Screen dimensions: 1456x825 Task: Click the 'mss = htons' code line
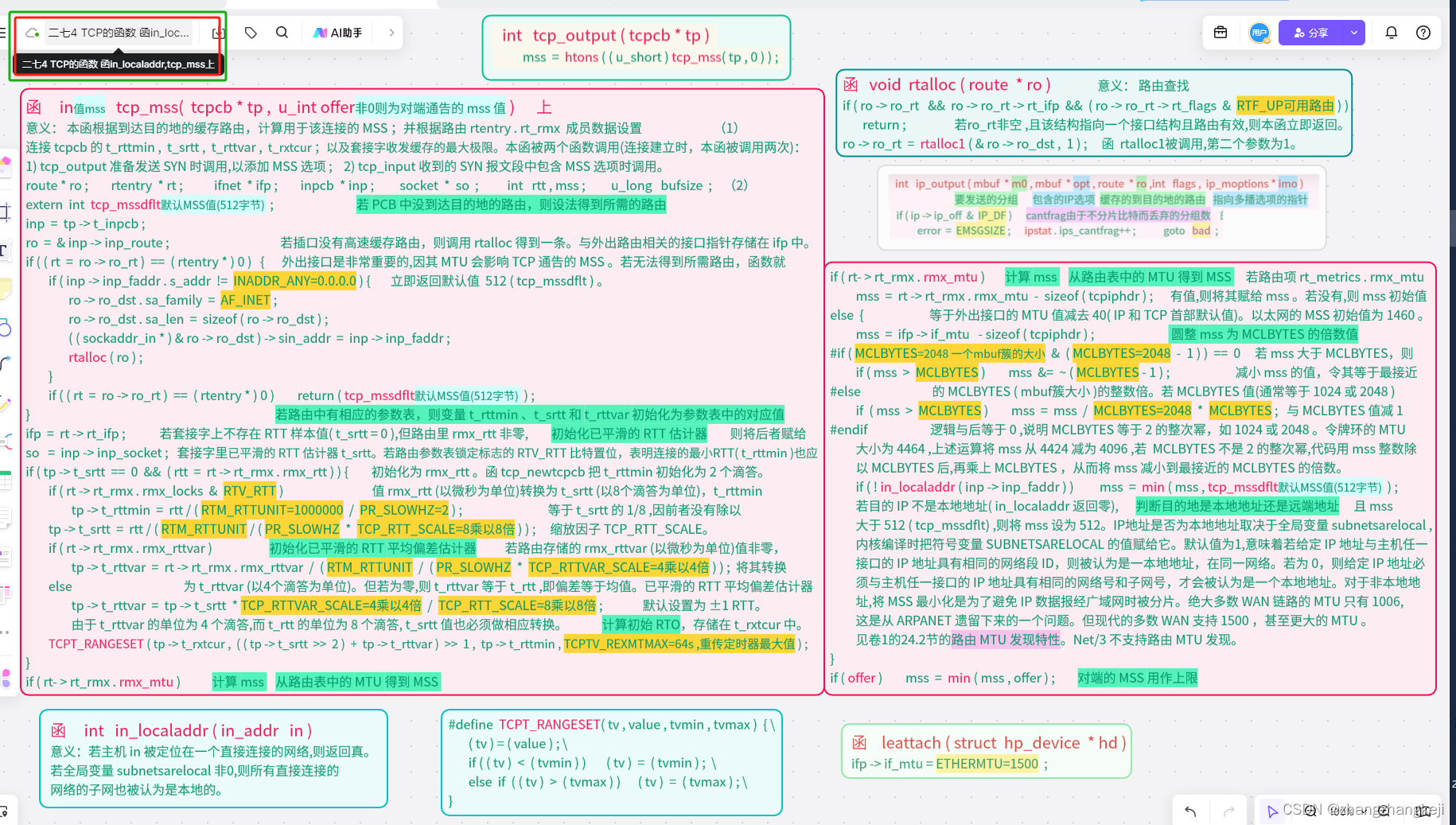point(651,57)
